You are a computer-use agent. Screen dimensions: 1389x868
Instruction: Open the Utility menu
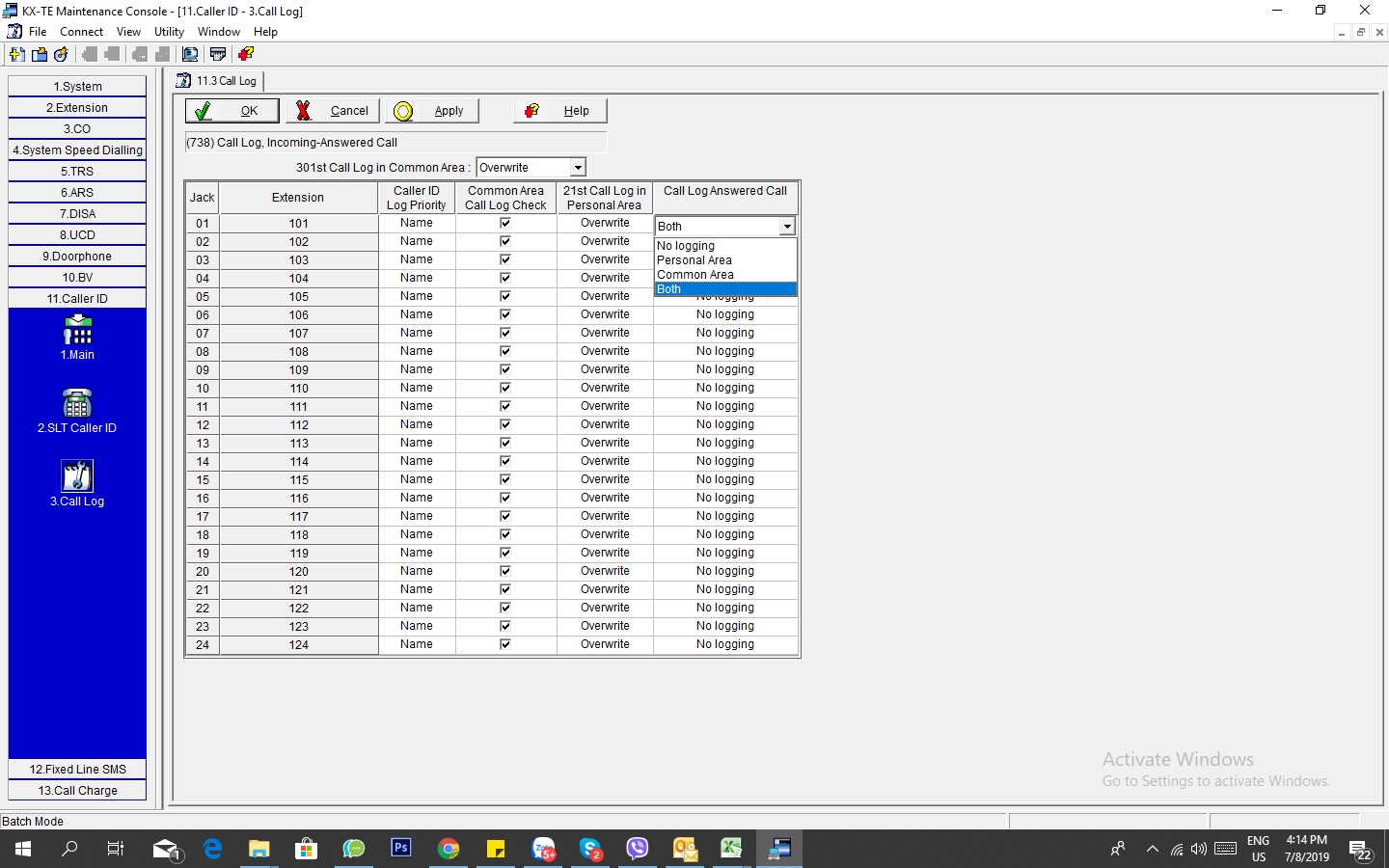click(x=169, y=32)
